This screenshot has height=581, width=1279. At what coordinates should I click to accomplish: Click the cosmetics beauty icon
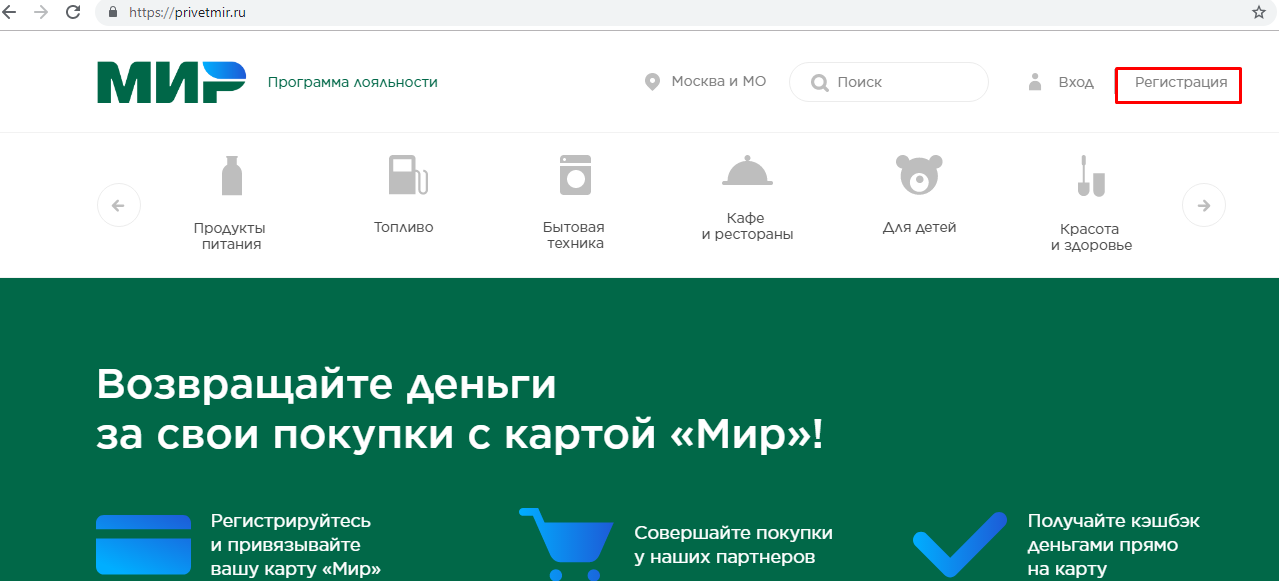[1091, 177]
